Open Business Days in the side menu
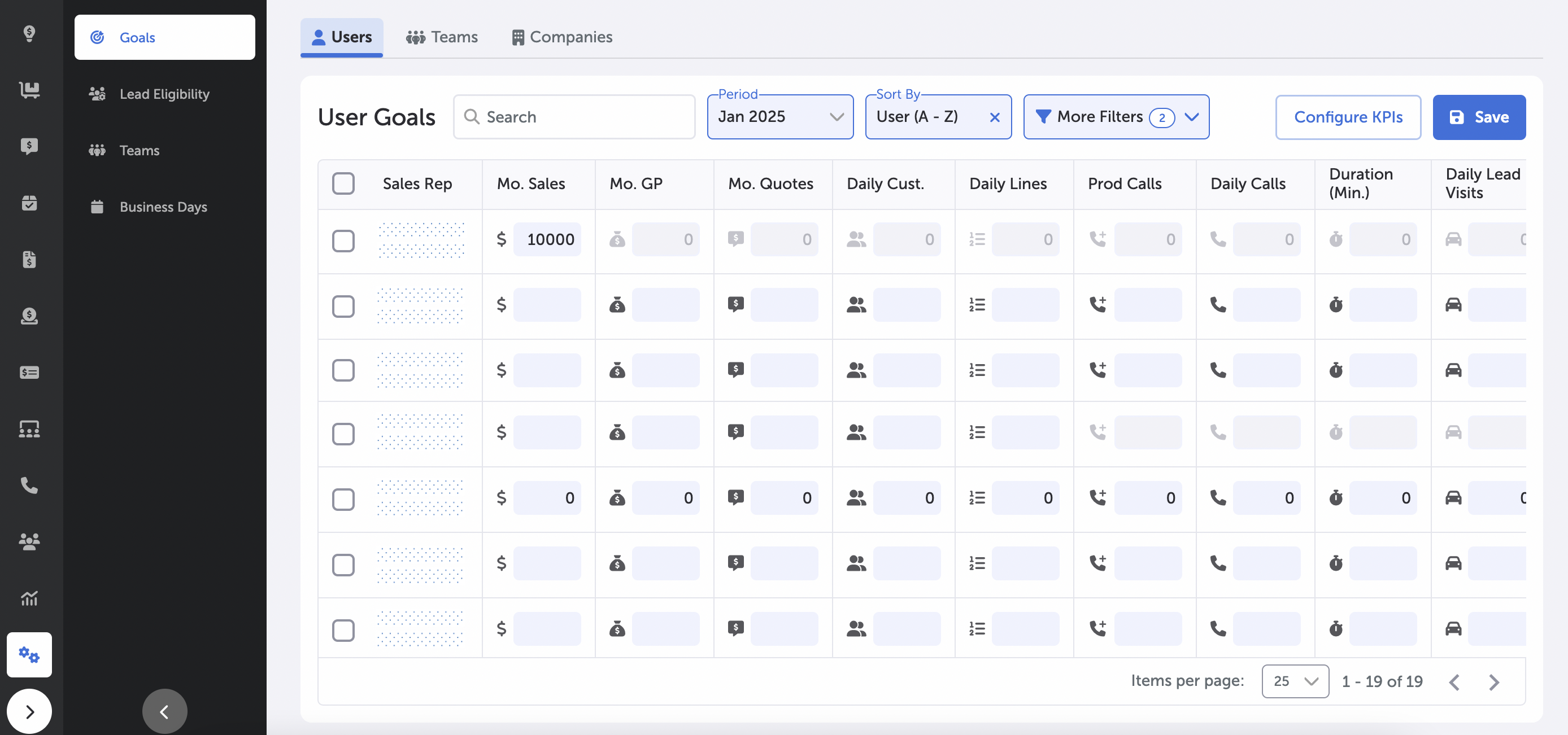The width and height of the screenshot is (1568, 735). click(164, 207)
